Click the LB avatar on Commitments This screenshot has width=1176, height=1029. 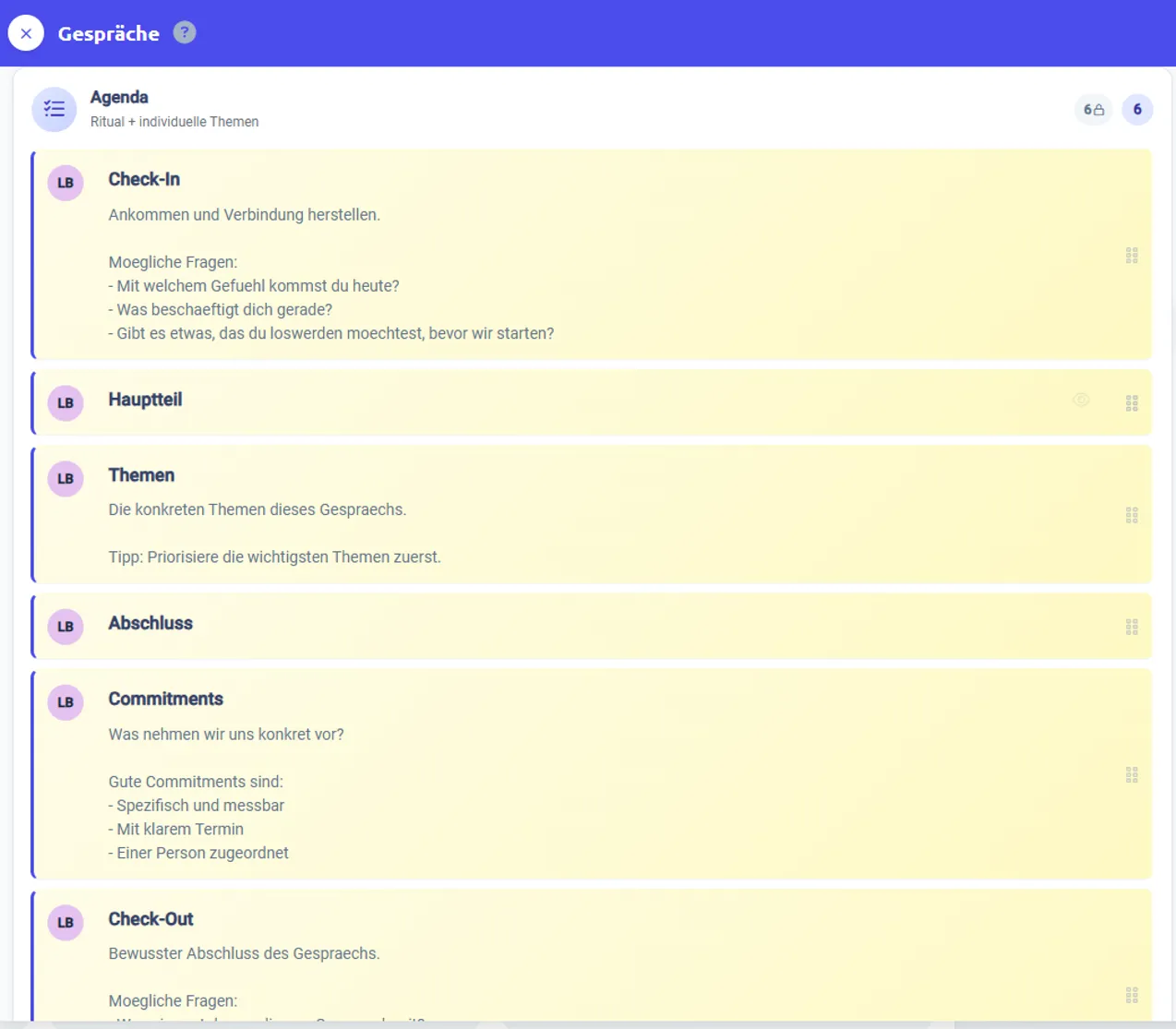point(66,702)
